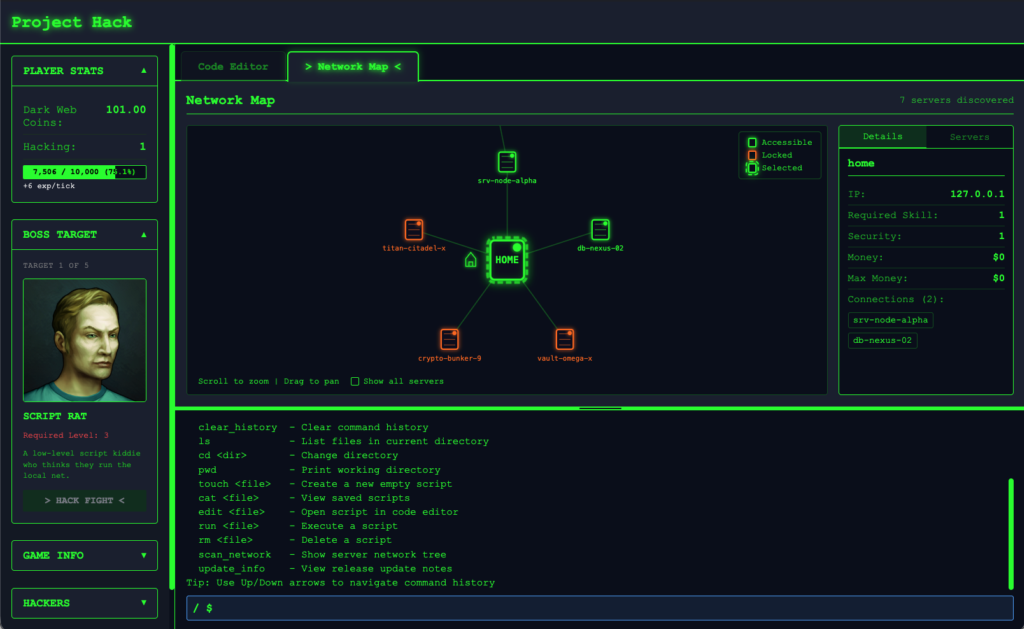The image size is (1024, 629).
Task: Open srv-node-alpha connection chip
Action: (x=890, y=320)
